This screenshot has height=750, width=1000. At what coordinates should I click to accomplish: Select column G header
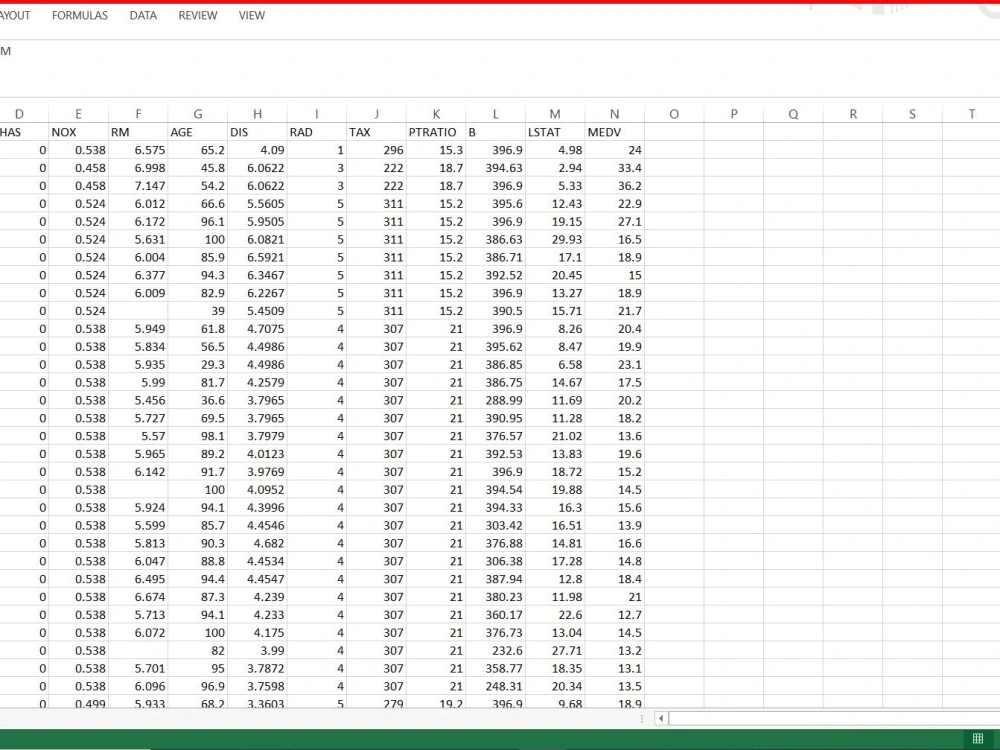198,114
